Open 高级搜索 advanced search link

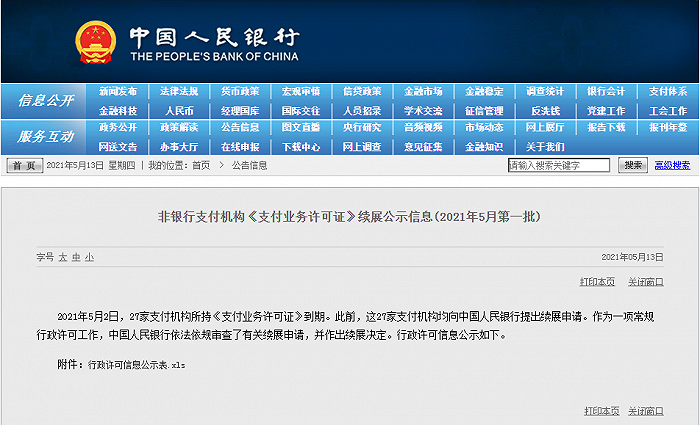pyautogui.click(x=672, y=166)
